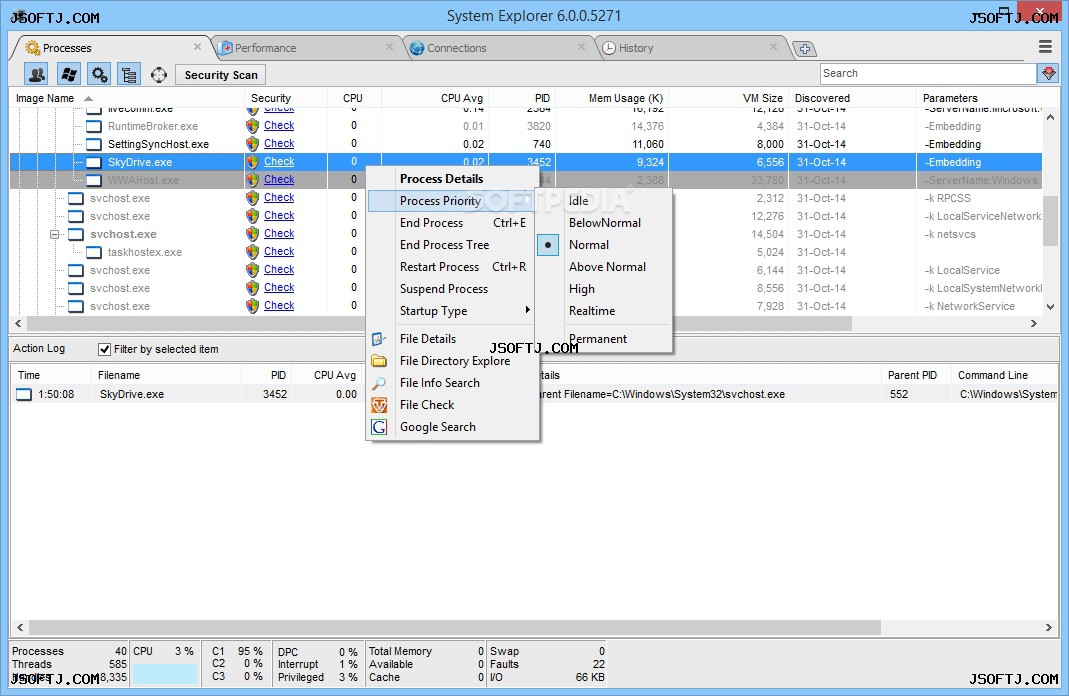Click the File Check shield icon
This screenshot has height=696, width=1069.
(379, 405)
